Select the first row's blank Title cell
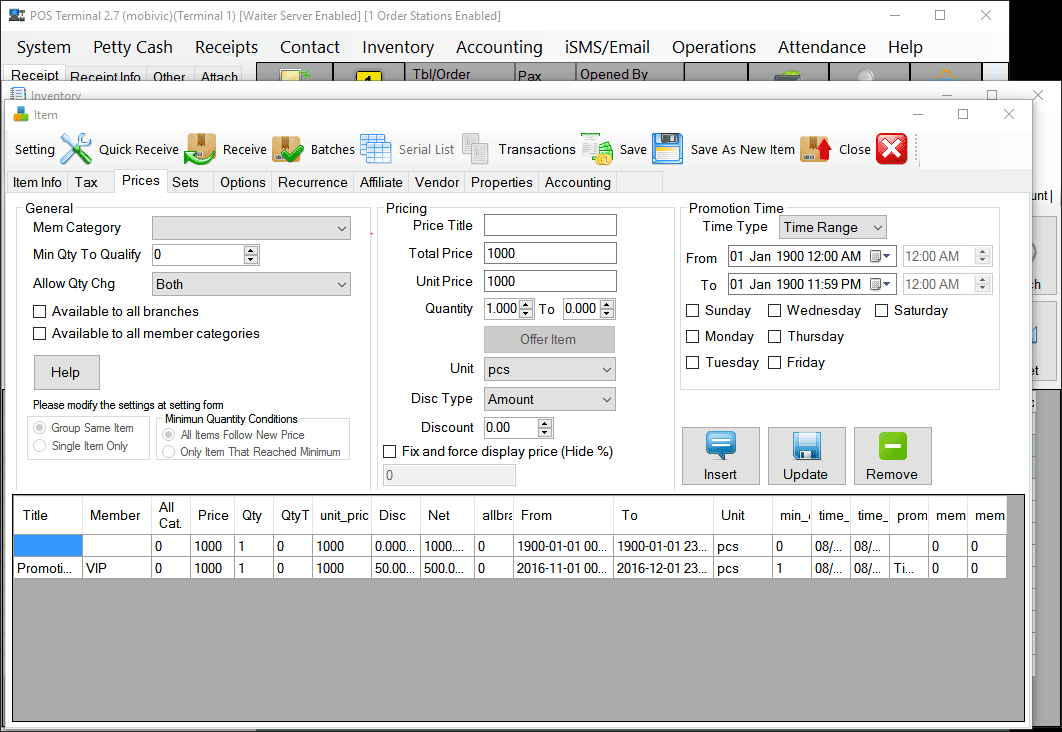Screen dimensions: 1062x732 [48, 546]
